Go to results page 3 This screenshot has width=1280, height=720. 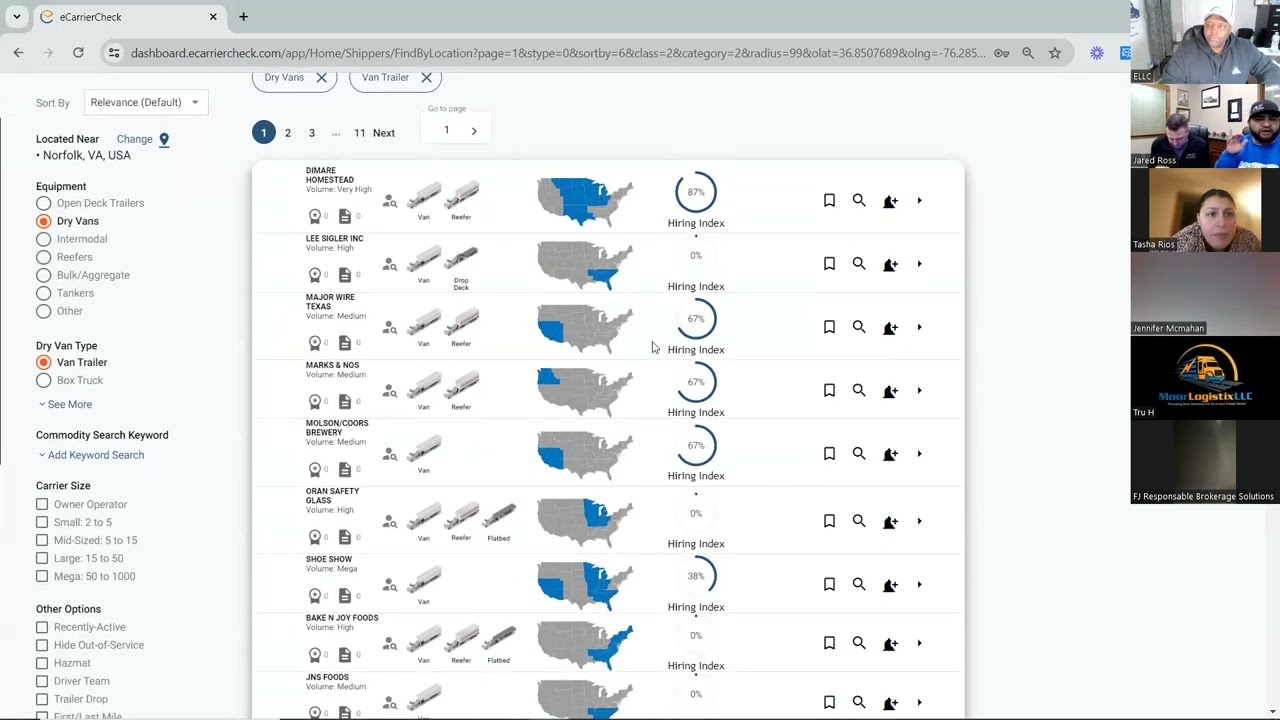pos(312,133)
